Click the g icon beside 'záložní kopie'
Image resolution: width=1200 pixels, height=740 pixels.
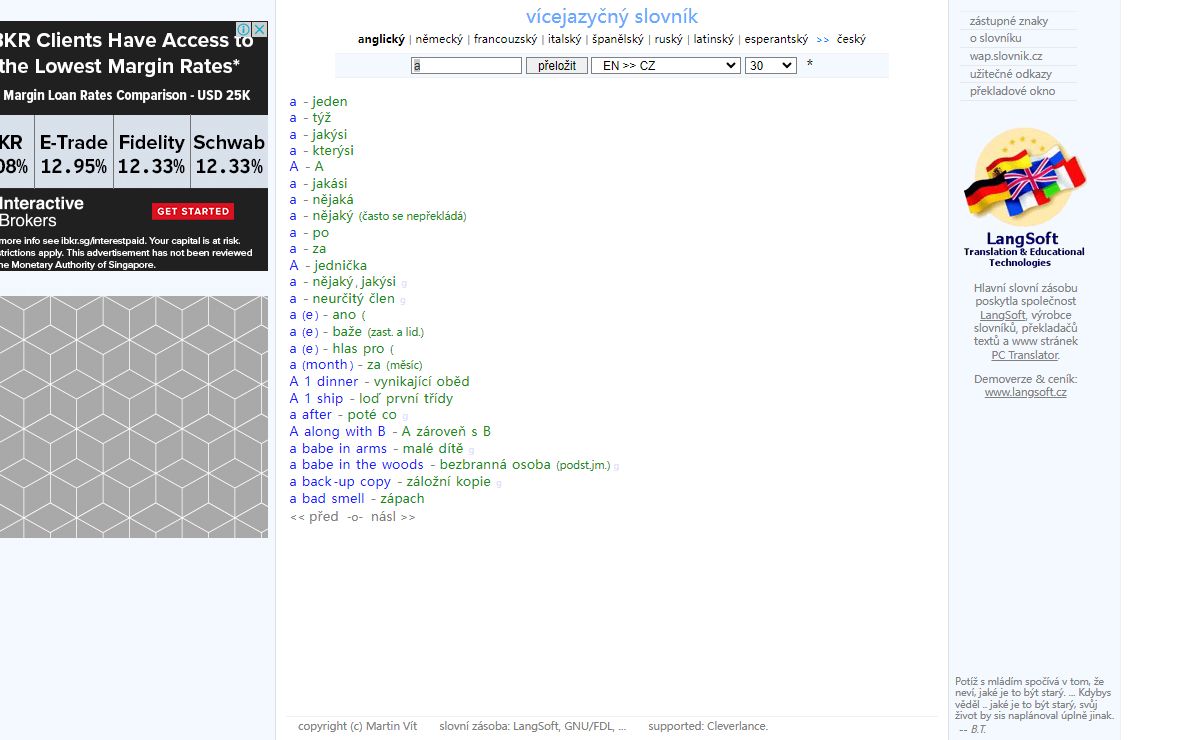click(x=498, y=483)
